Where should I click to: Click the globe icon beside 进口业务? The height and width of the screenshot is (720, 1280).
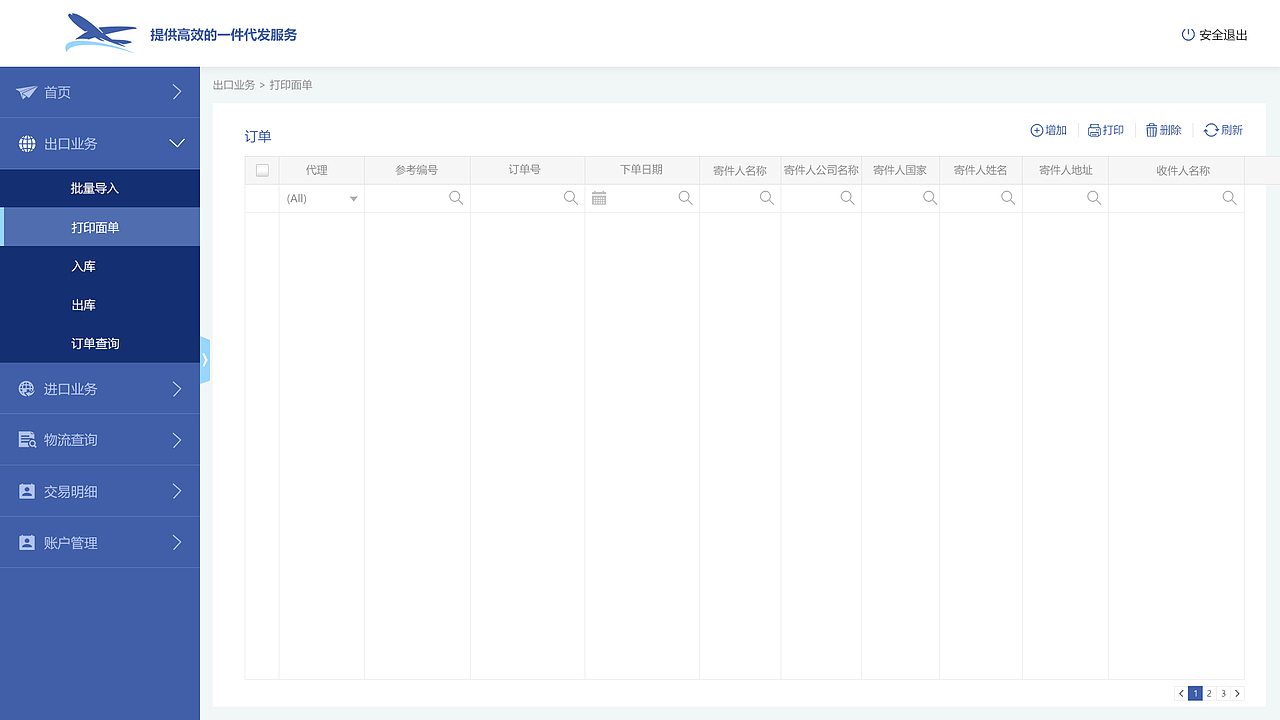tap(27, 389)
